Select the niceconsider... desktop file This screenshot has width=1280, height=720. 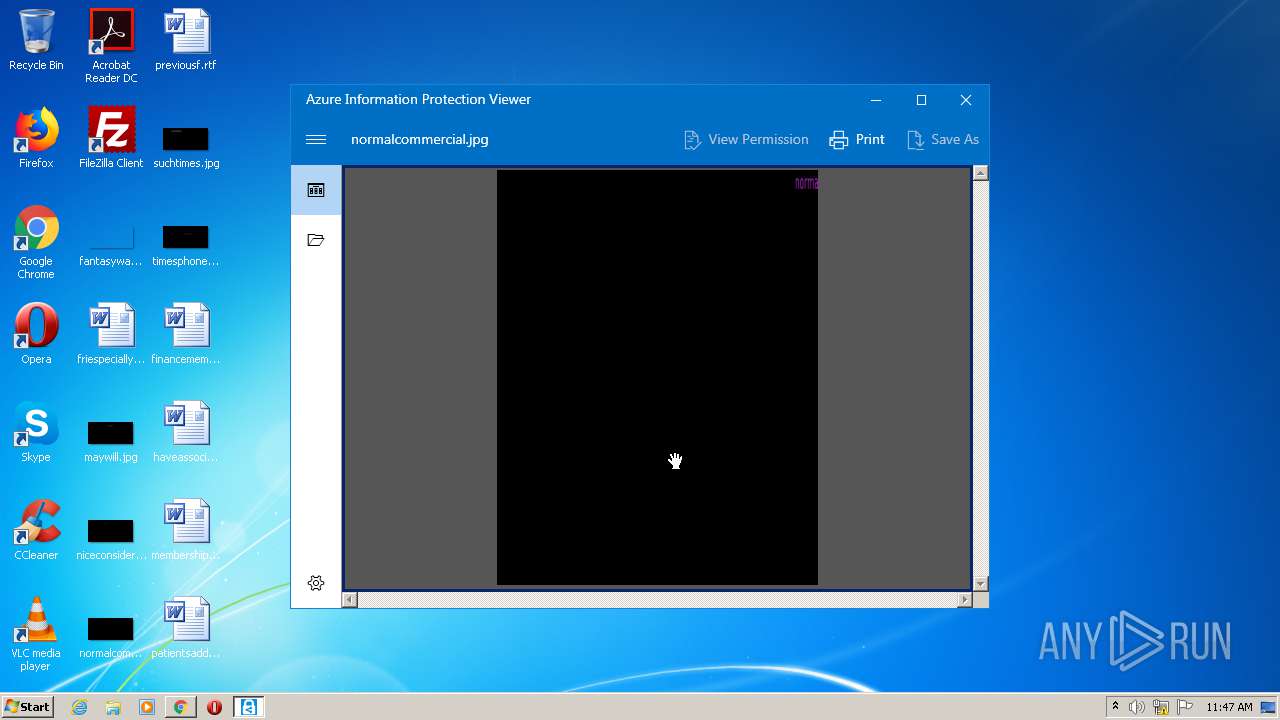tap(111, 540)
